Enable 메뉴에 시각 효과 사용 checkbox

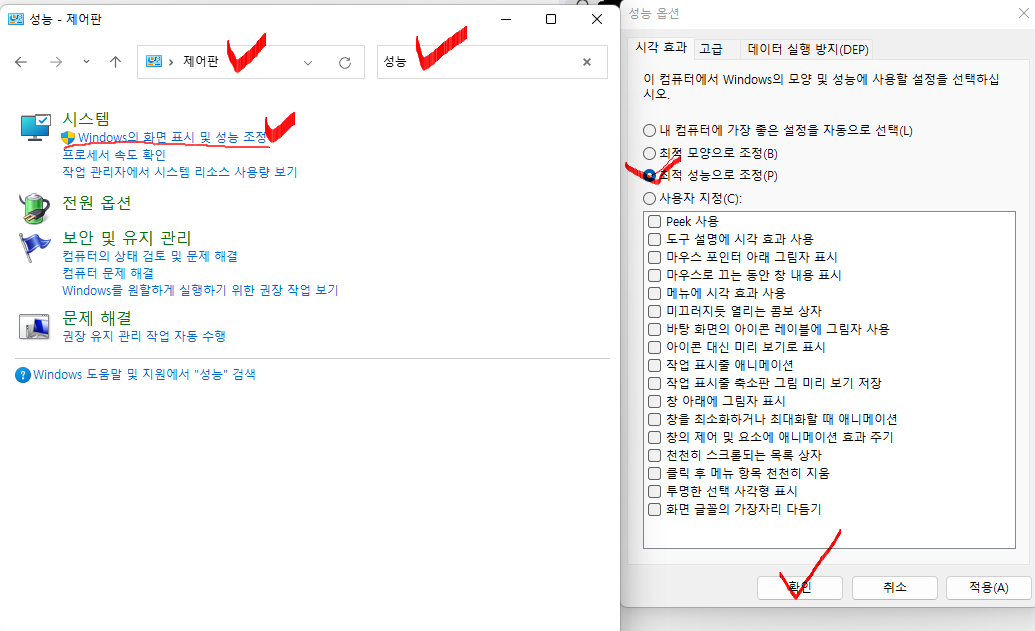tap(654, 293)
